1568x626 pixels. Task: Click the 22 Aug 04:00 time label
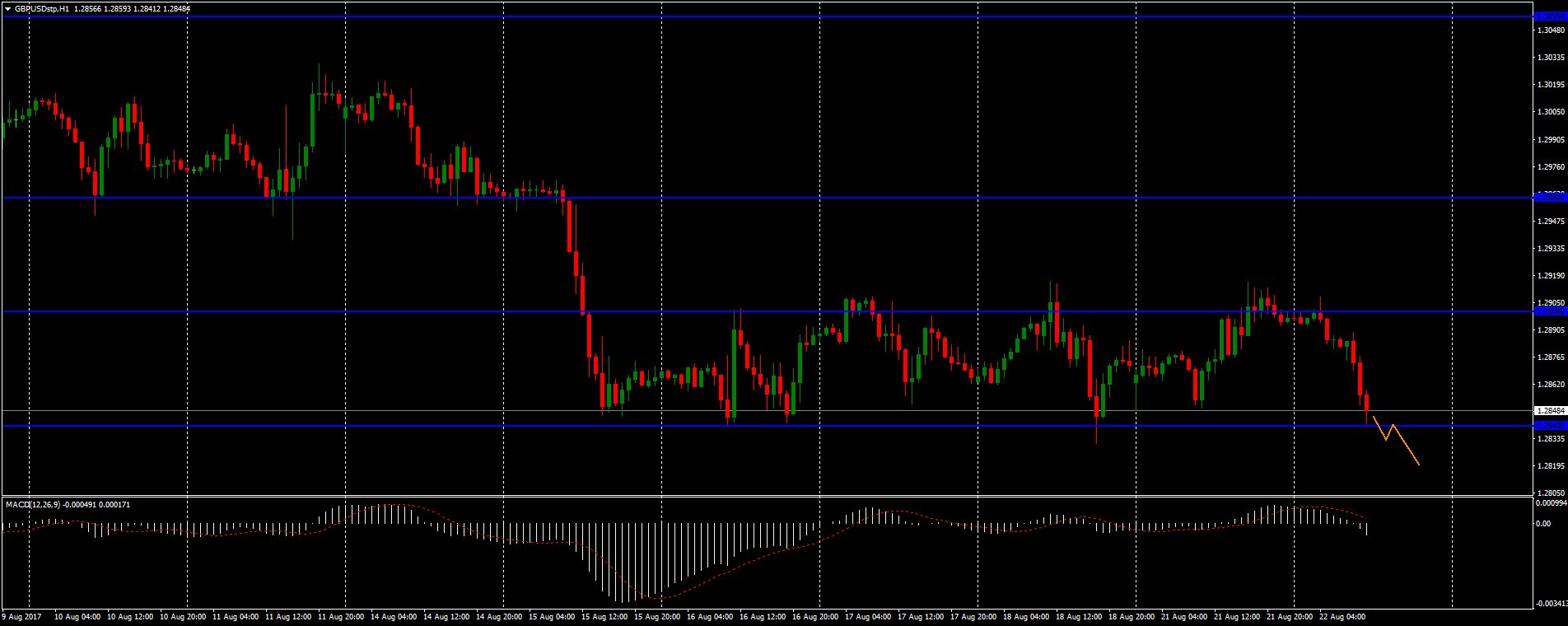pyautogui.click(x=1342, y=616)
